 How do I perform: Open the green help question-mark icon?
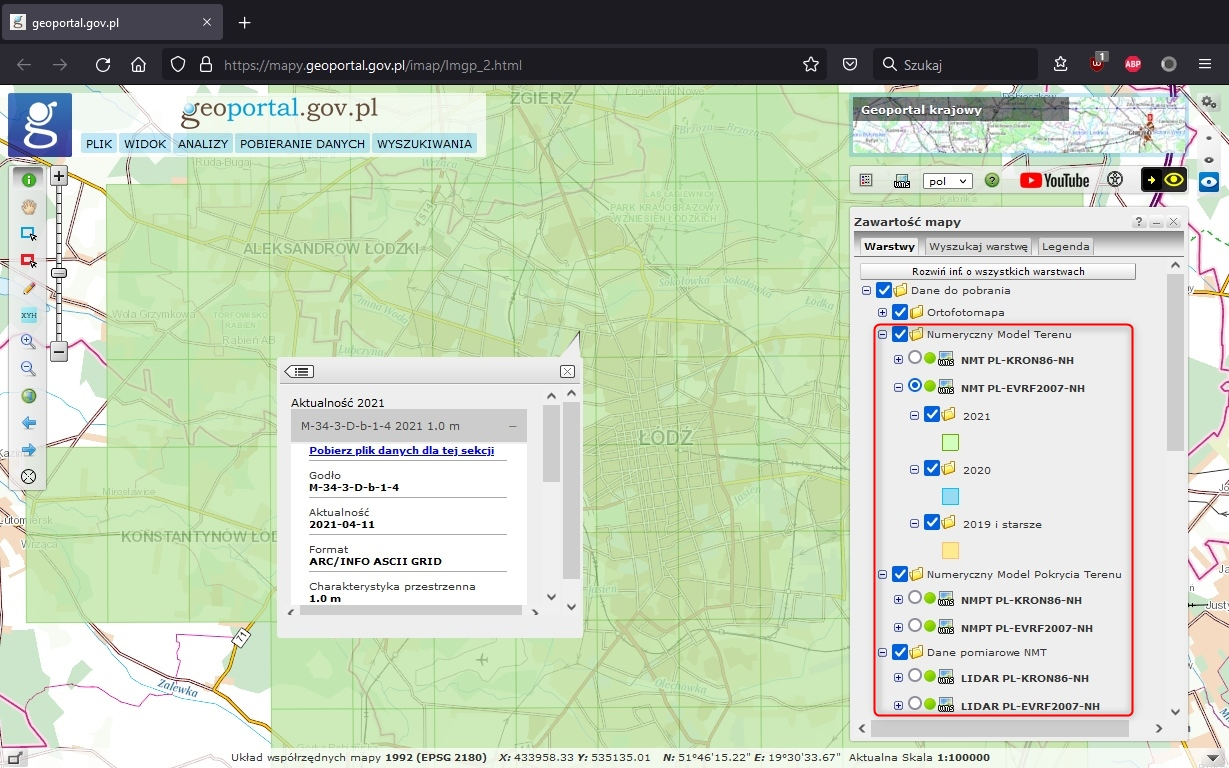pyautogui.click(x=992, y=181)
